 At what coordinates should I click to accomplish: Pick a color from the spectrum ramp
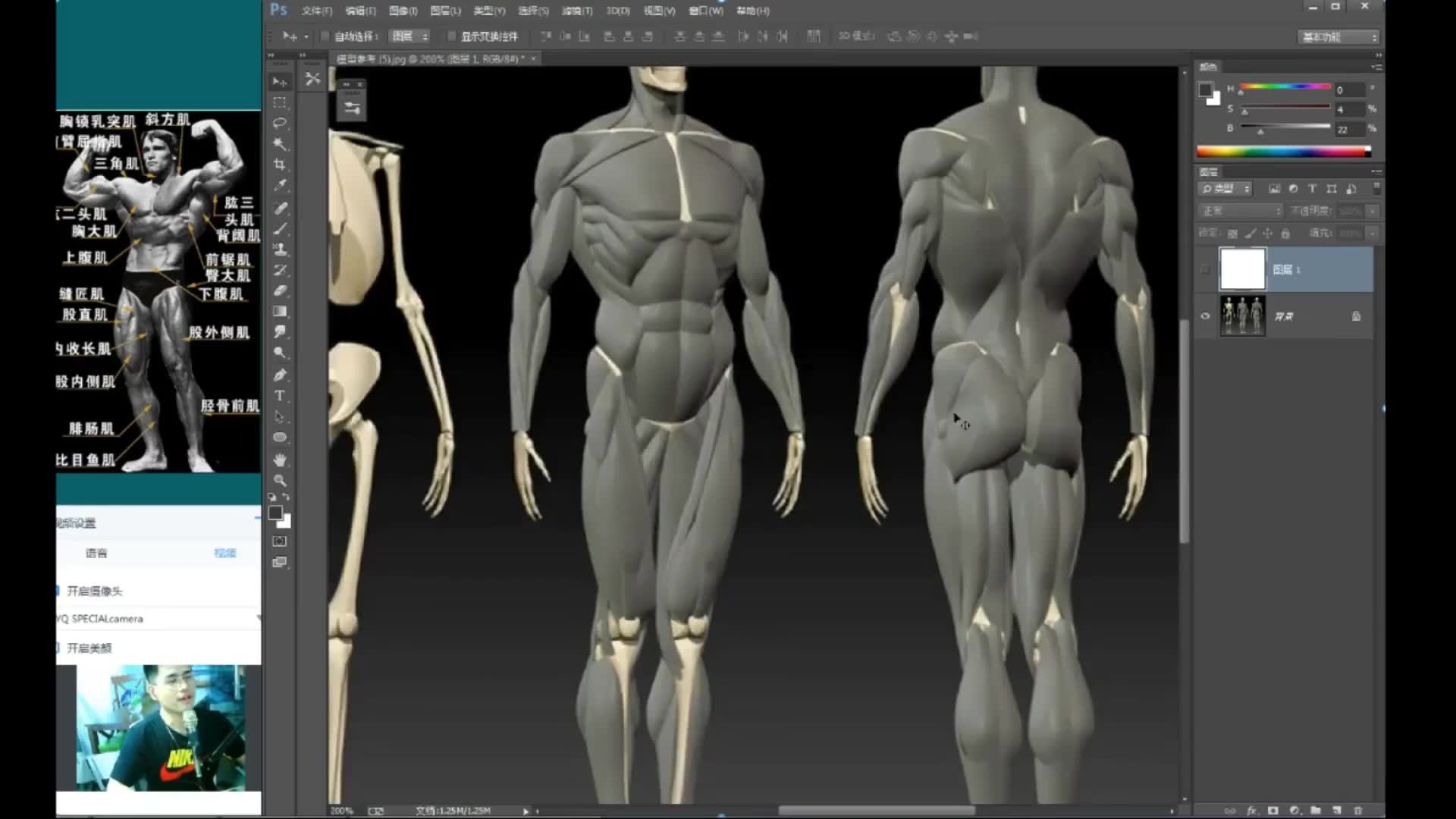[x=1283, y=152]
